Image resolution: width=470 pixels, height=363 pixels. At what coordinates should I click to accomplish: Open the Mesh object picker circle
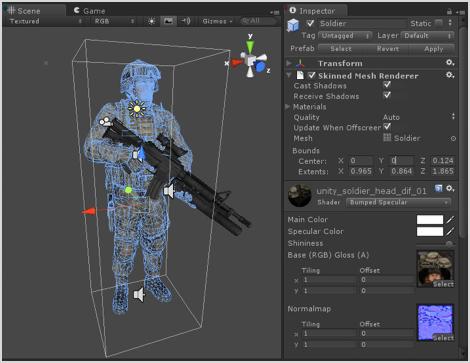[x=453, y=138]
